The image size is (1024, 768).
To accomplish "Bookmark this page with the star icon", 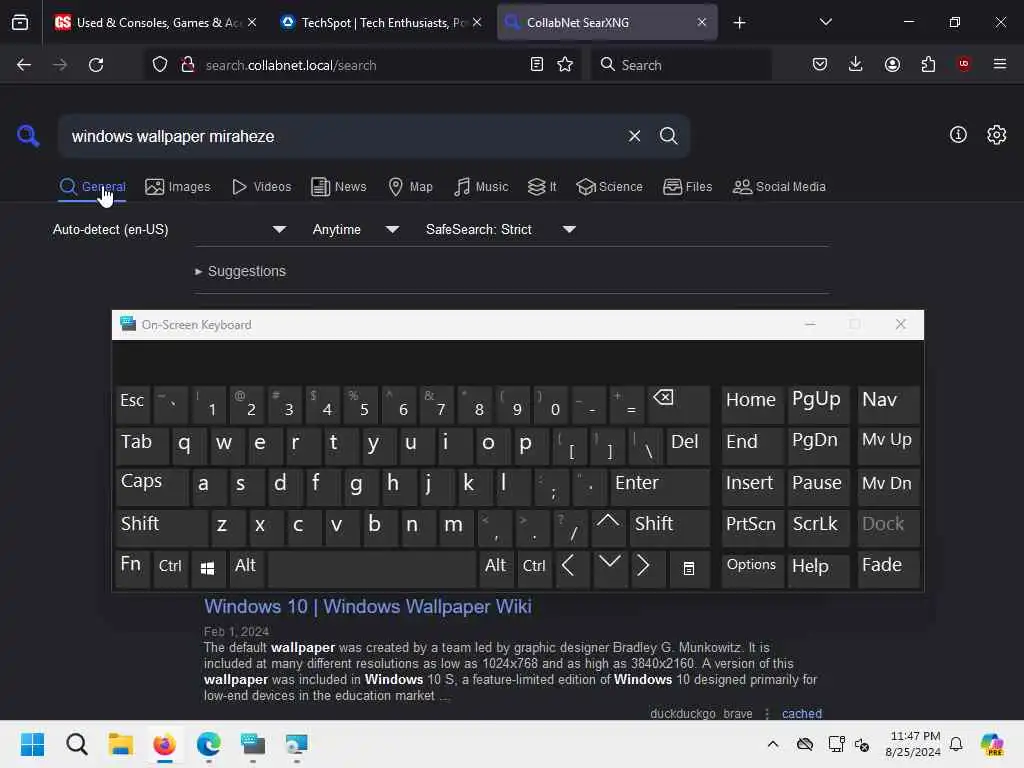I will click(x=565, y=64).
